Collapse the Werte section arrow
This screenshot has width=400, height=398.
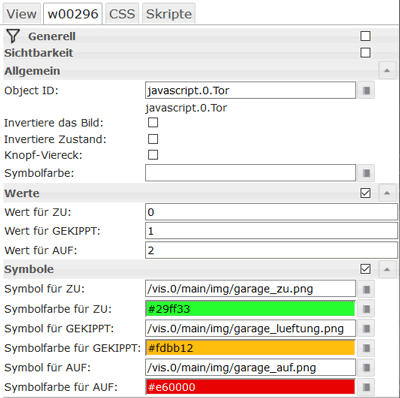pos(387,193)
